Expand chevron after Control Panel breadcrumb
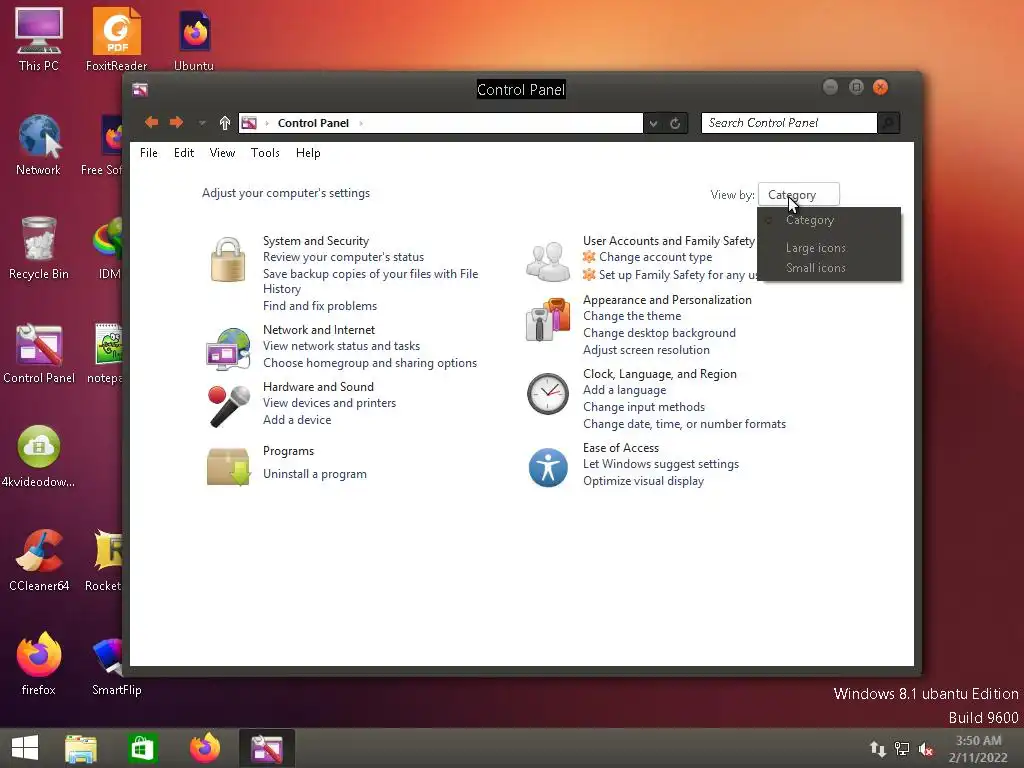Image resolution: width=1024 pixels, height=768 pixels. 361,123
